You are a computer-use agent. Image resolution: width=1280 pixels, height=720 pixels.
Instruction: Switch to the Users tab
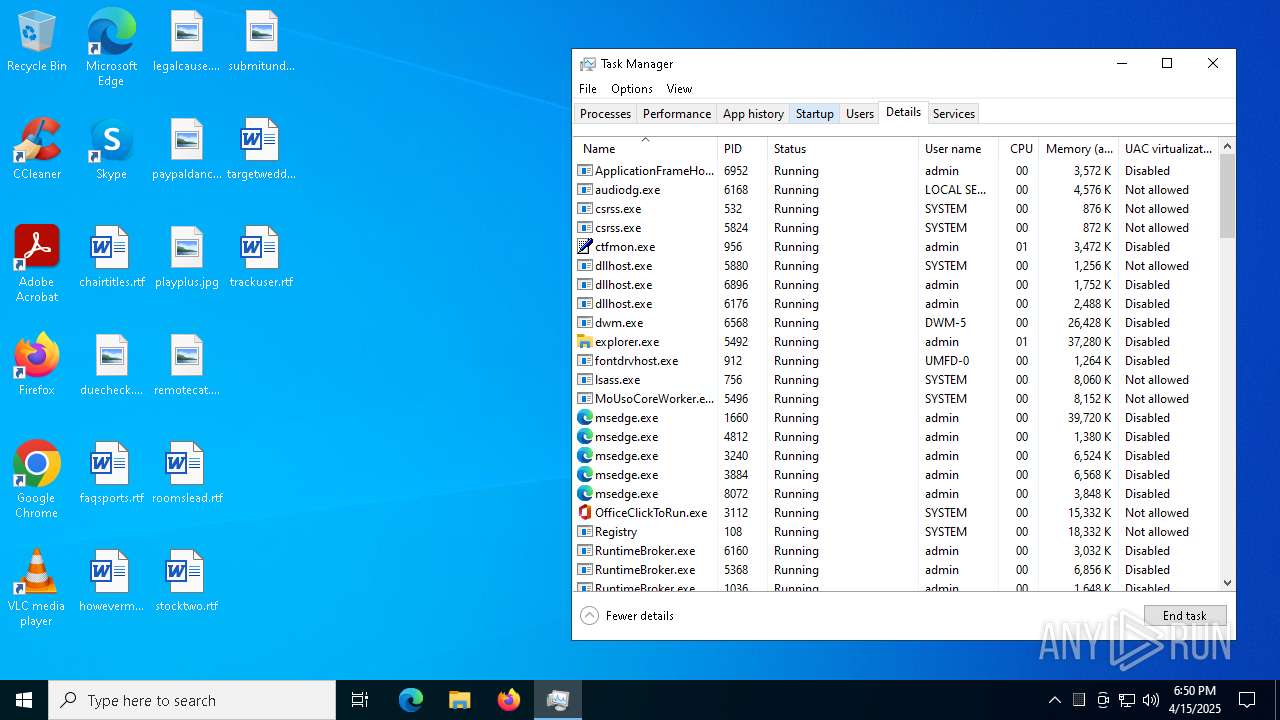pyautogui.click(x=860, y=114)
